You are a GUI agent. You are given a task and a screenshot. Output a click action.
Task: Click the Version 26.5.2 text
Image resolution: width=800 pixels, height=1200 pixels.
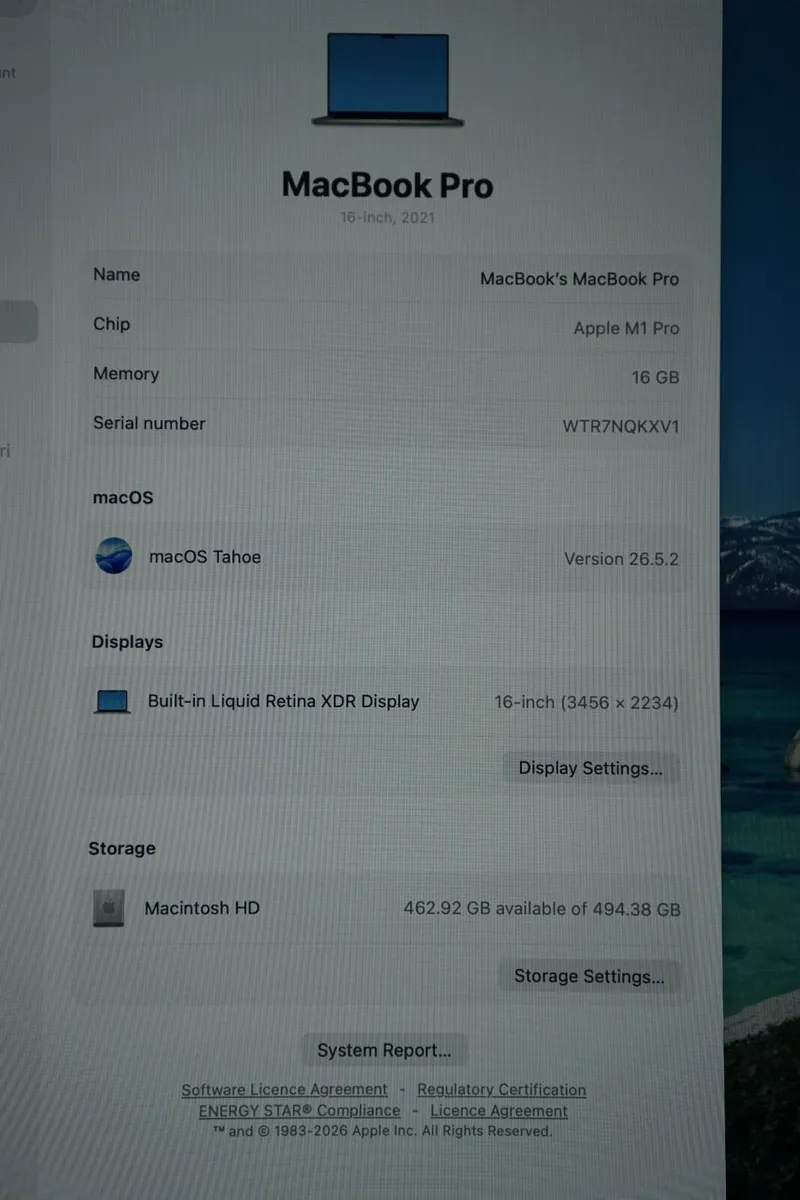tap(621, 559)
